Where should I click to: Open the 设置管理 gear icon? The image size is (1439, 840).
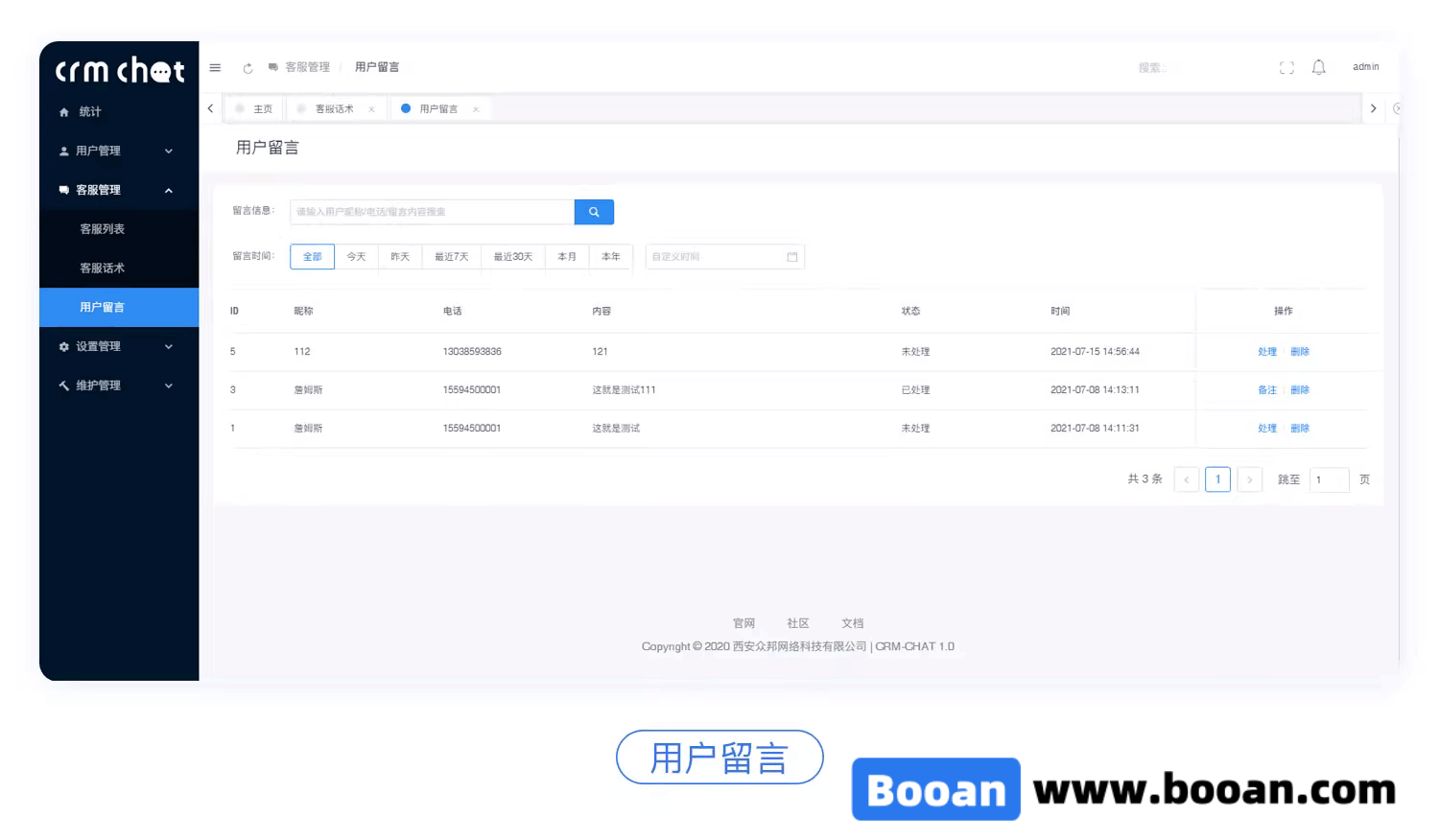(x=63, y=346)
